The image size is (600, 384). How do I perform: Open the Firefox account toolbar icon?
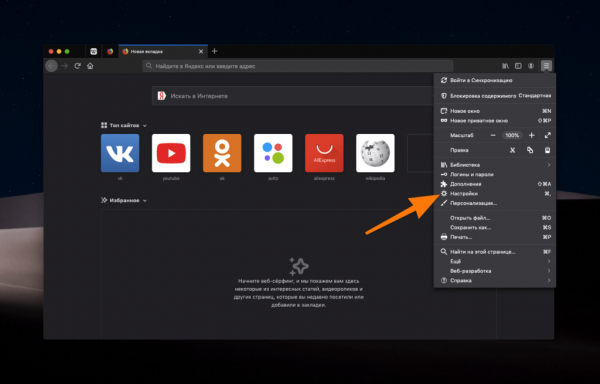pyautogui.click(x=531, y=66)
